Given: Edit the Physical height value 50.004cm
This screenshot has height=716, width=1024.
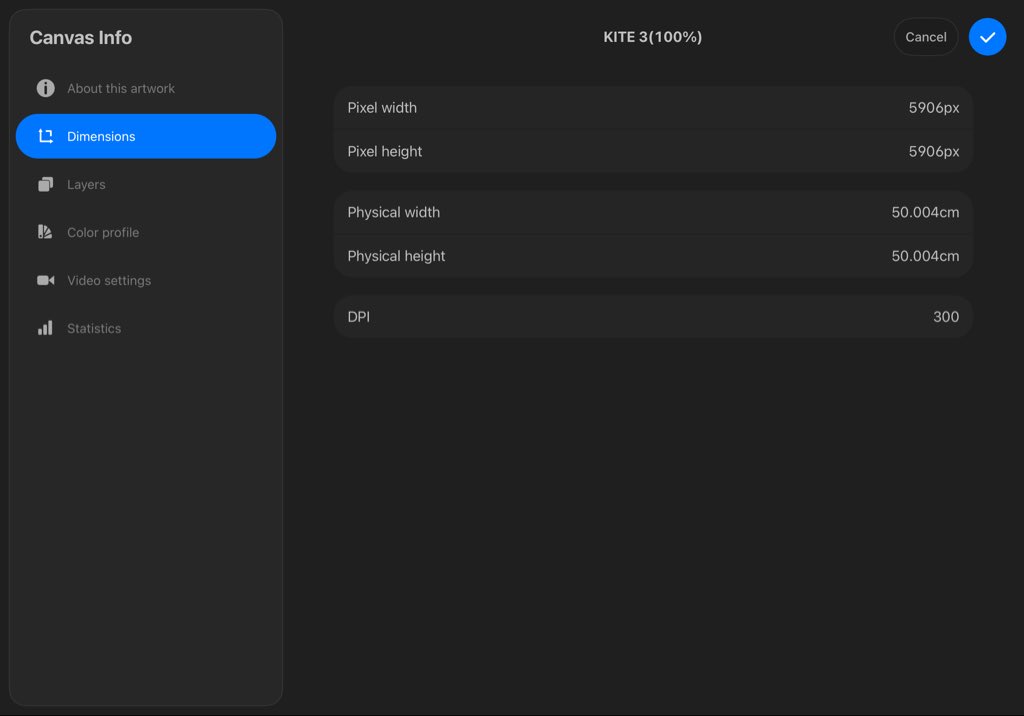Looking at the screenshot, I should 925,256.
